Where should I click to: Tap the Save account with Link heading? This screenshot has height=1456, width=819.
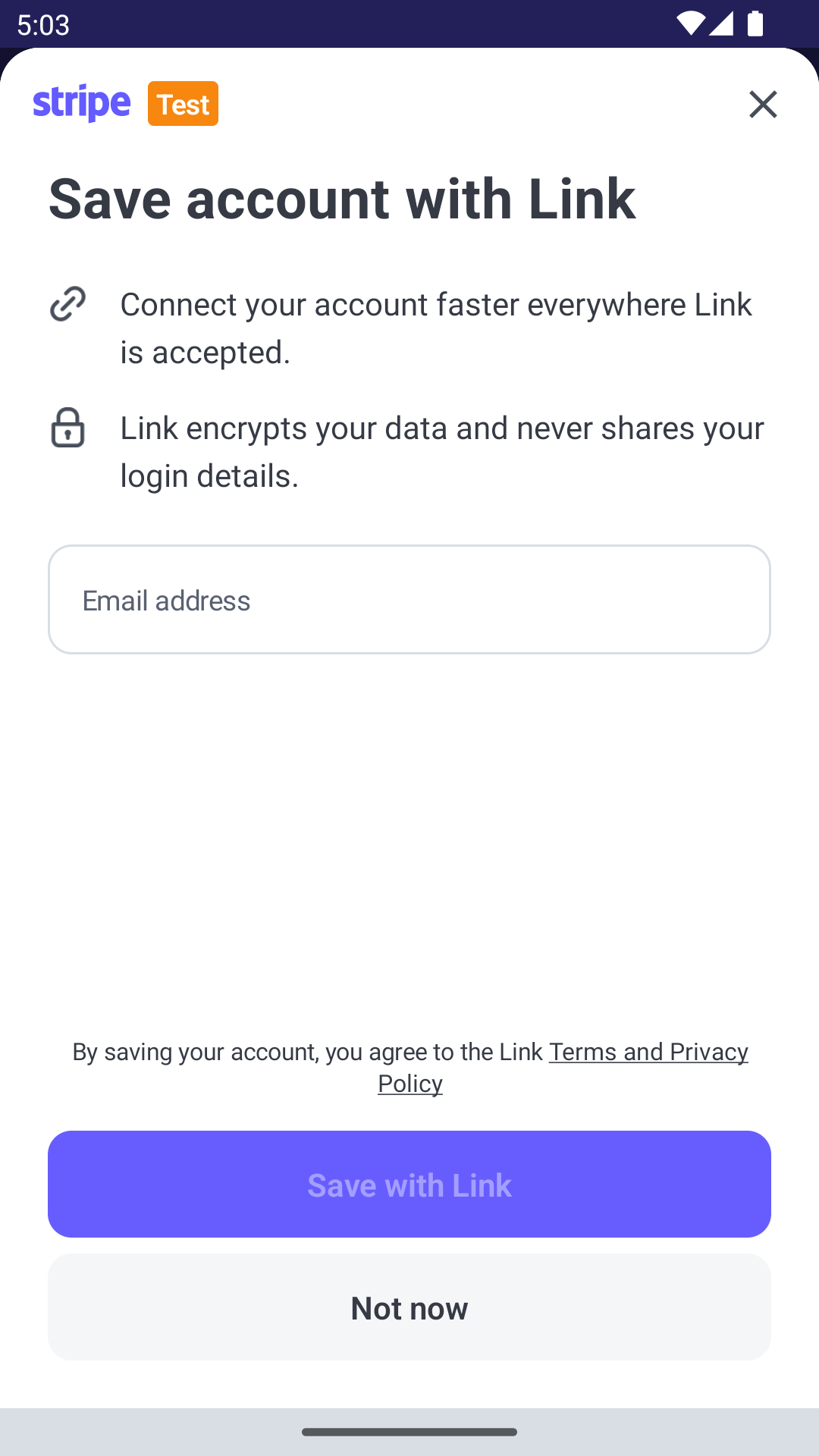[x=342, y=199]
